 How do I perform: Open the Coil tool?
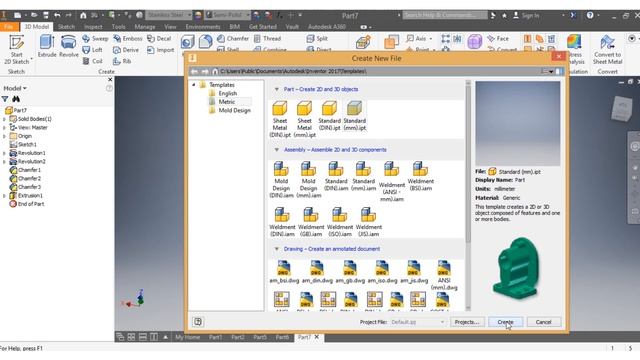[92, 61]
